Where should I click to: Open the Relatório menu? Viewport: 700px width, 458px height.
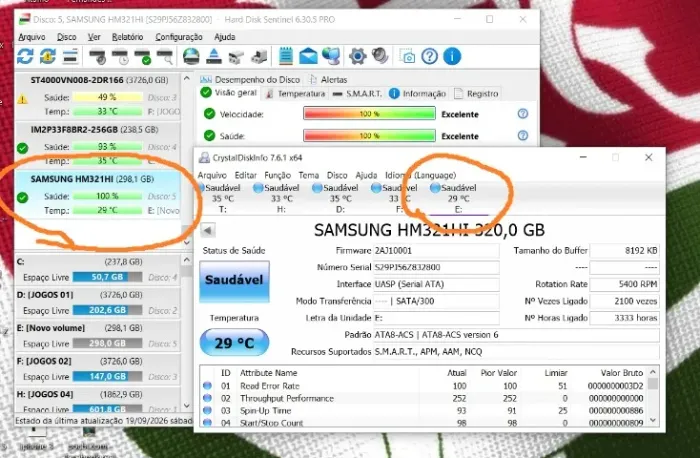click(x=127, y=37)
